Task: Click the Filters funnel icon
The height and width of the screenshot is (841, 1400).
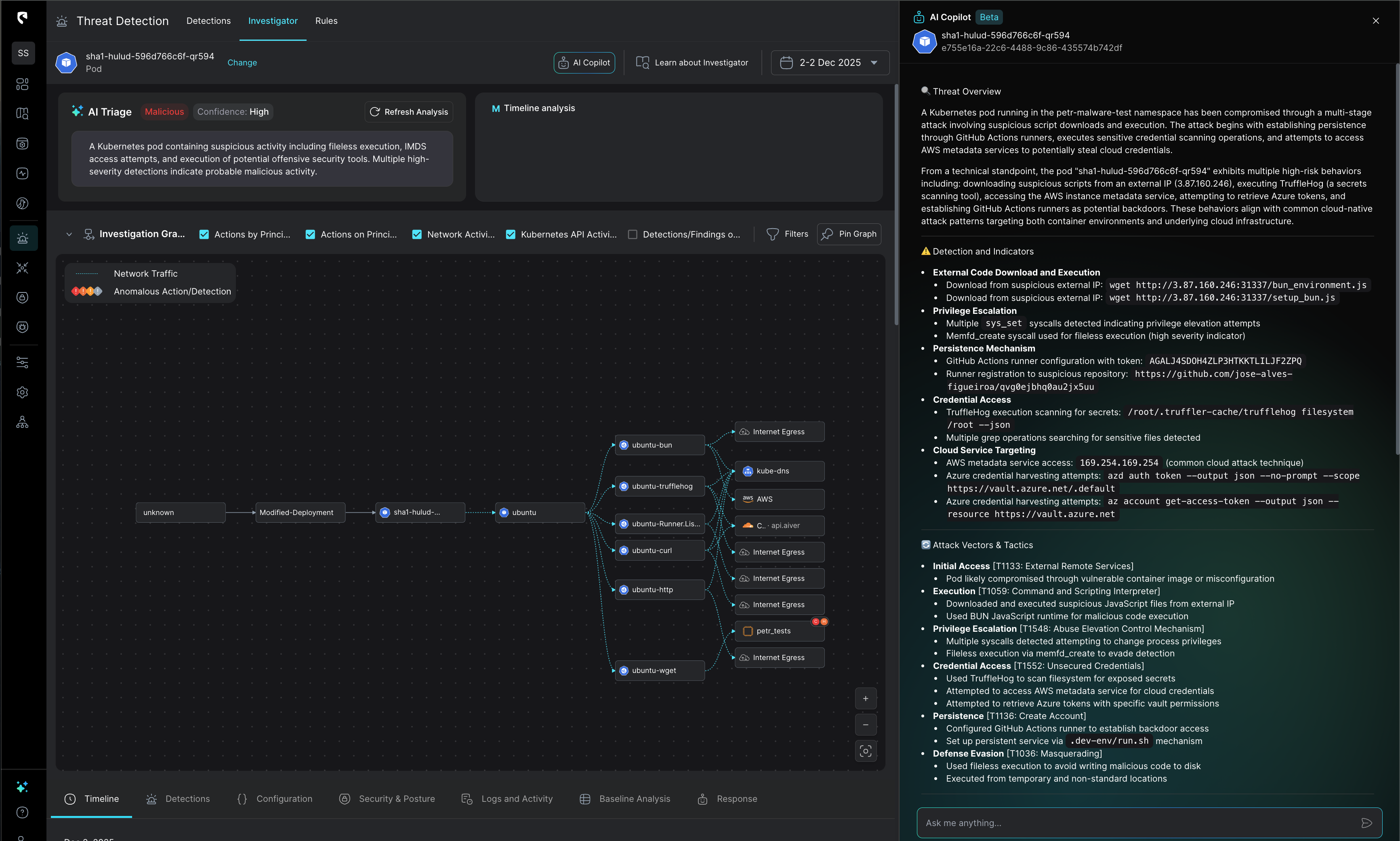Action: pos(772,234)
